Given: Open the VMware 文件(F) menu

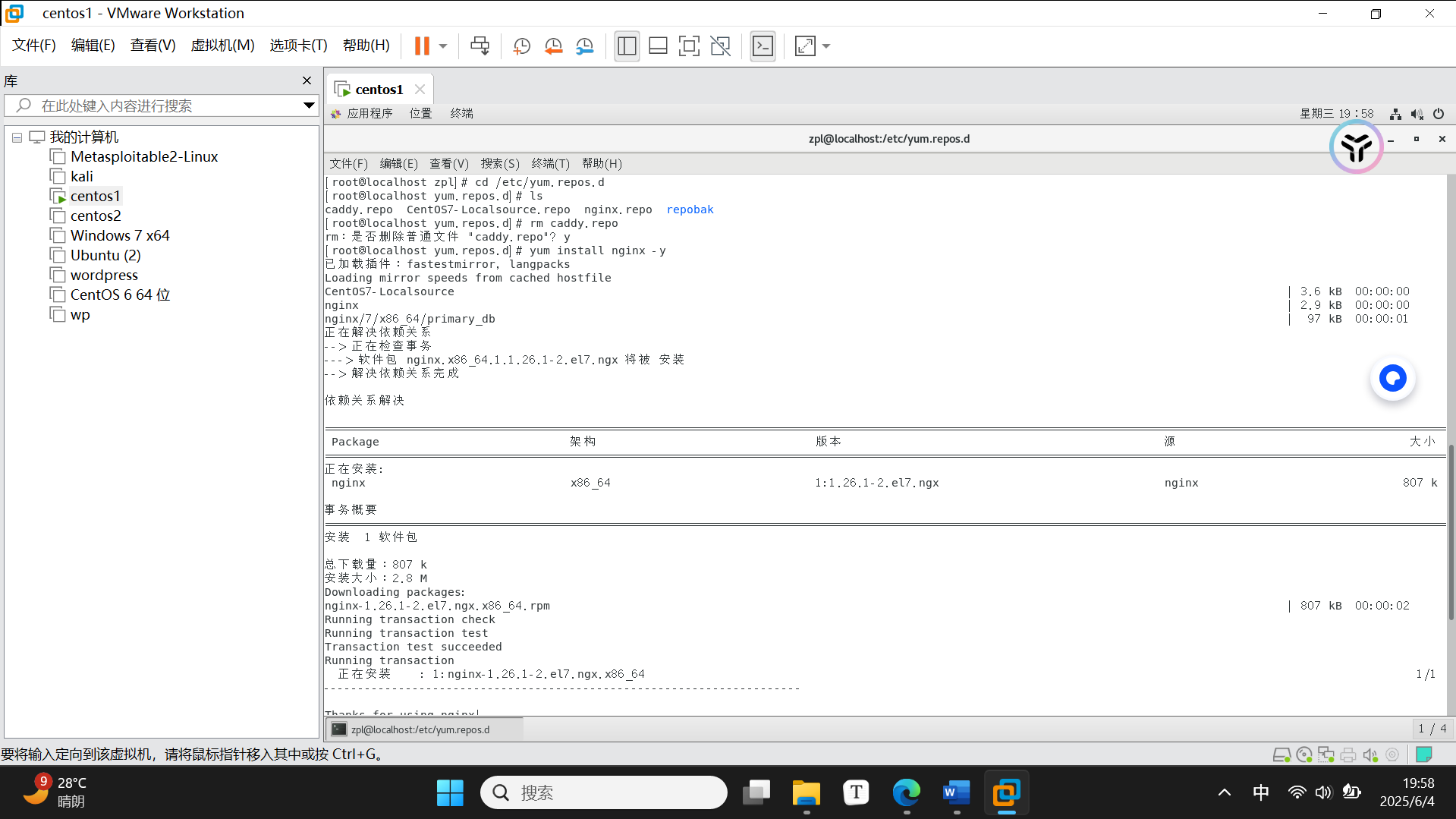Looking at the screenshot, I should point(34,46).
